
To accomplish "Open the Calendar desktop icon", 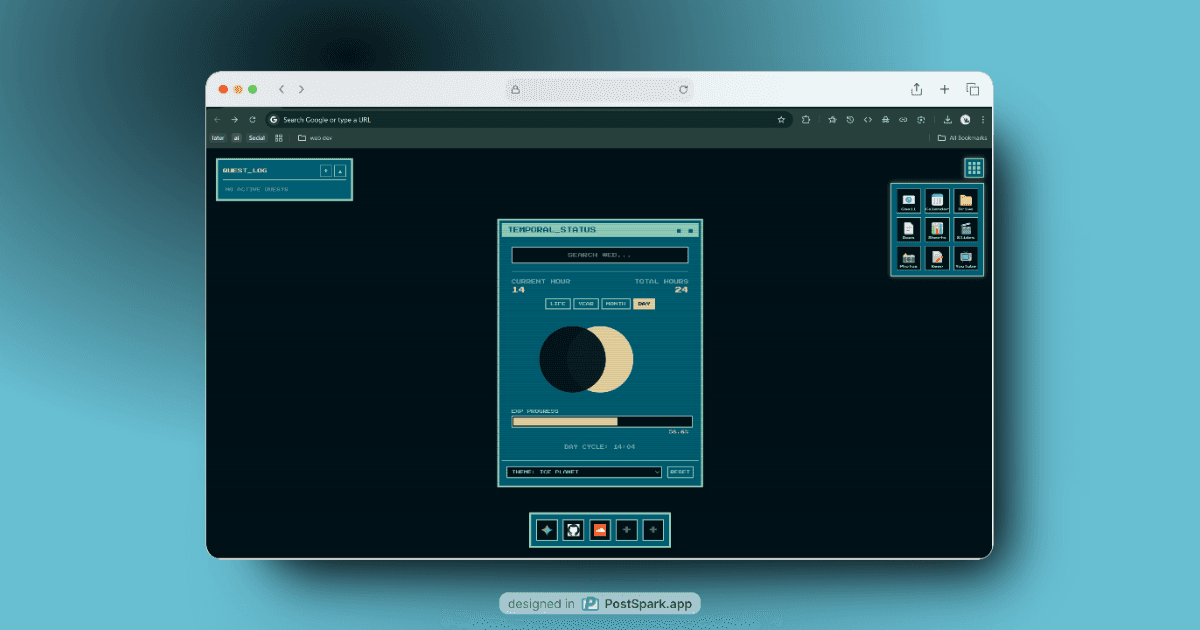I will pyautogui.click(x=937, y=200).
